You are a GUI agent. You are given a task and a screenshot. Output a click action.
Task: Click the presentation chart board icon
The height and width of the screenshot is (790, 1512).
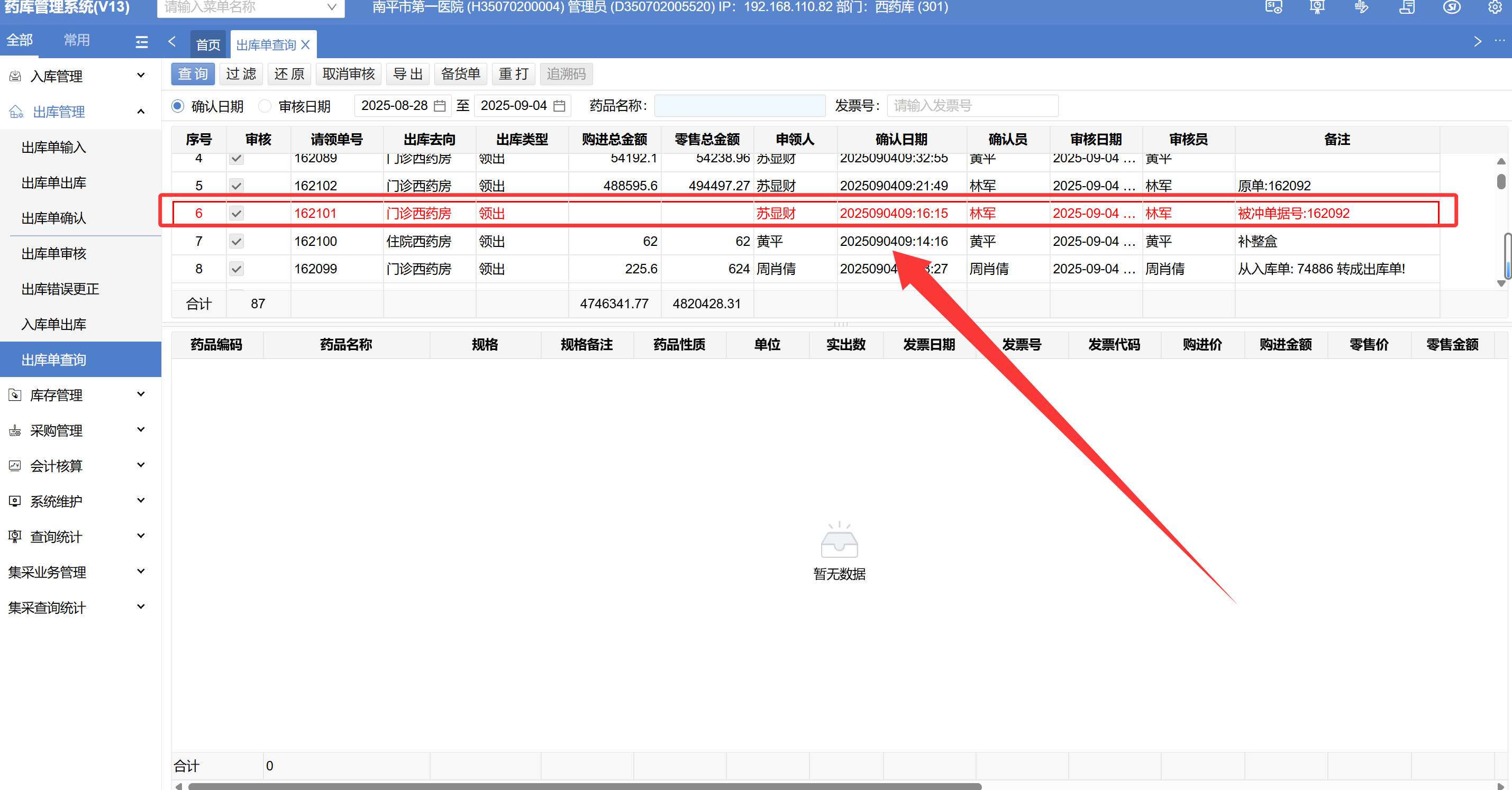click(x=1317, y=7)
